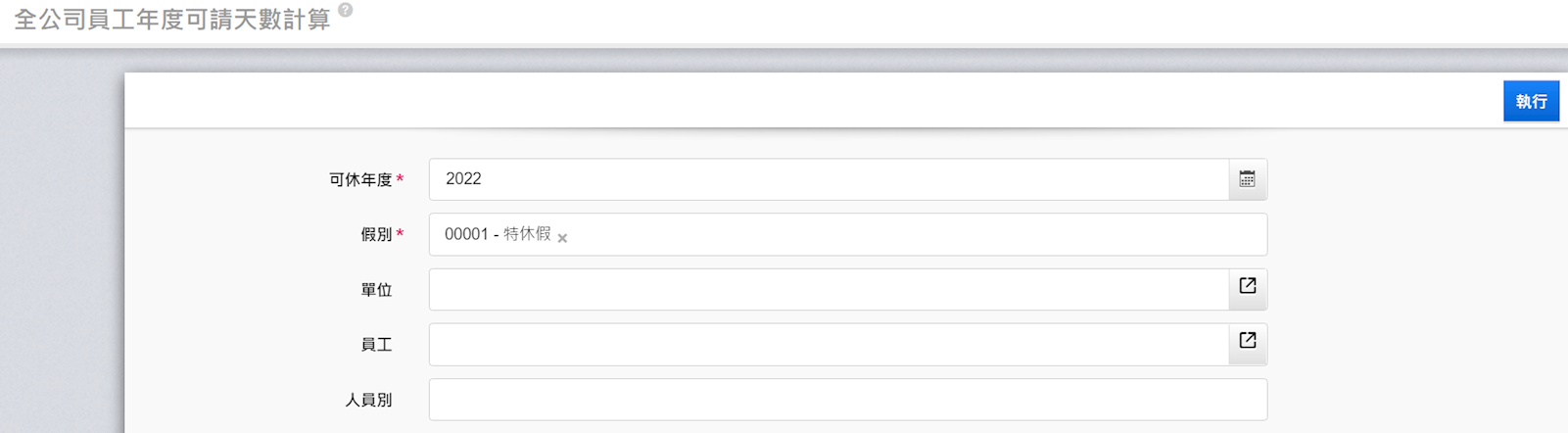The width and height of the screenshot is (1568, 433).
Task: Focus the 員工 input field
Action: pos(829,345)
